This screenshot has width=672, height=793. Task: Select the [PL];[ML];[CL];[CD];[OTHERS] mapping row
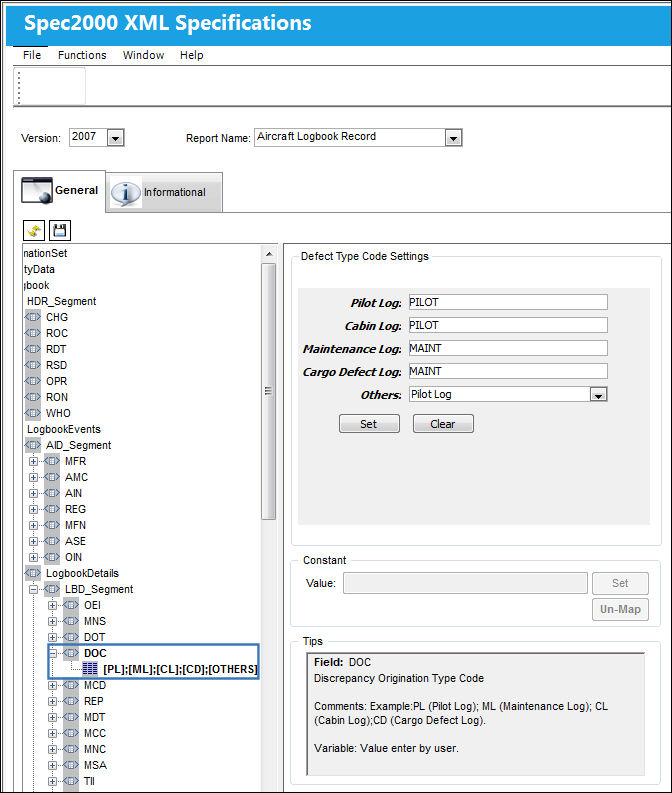tap(180, 669)
